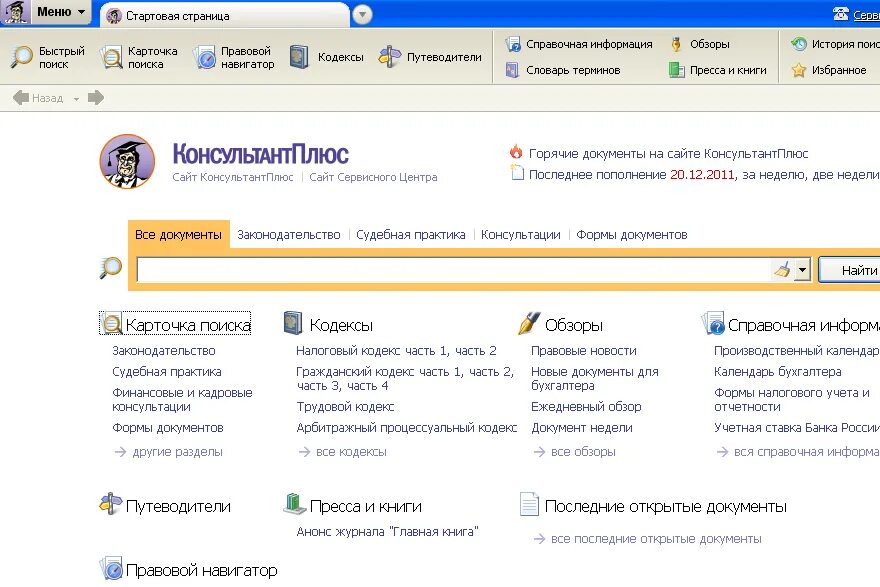
Task: Click the Найти button
Action: [x=850, y=270]
